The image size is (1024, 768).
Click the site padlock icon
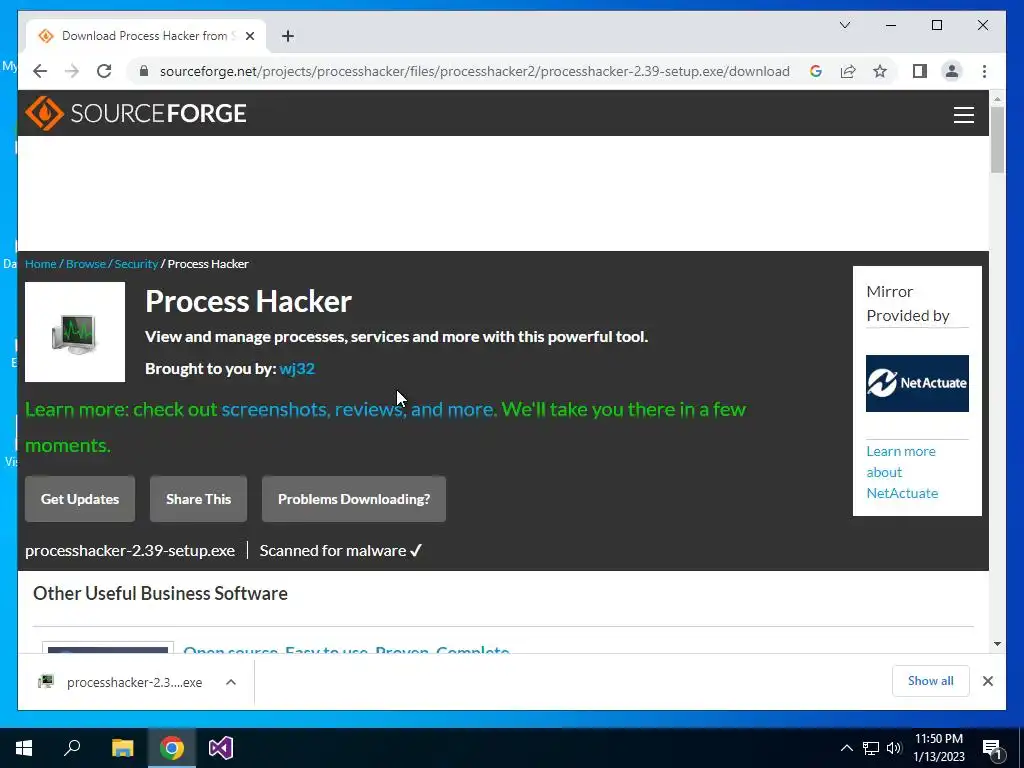144,71
